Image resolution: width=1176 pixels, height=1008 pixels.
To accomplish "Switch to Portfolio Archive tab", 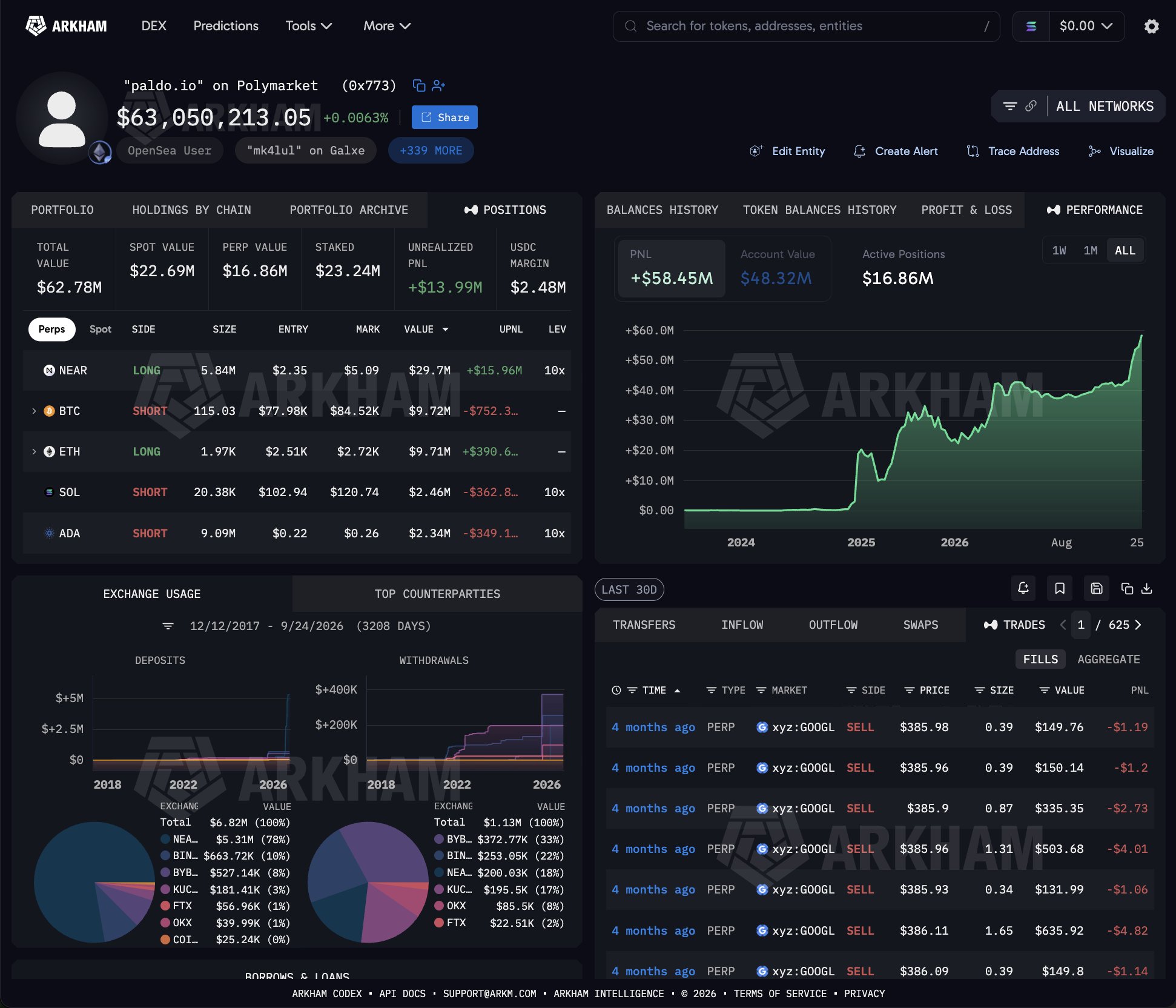I will [x=349, y=210].
